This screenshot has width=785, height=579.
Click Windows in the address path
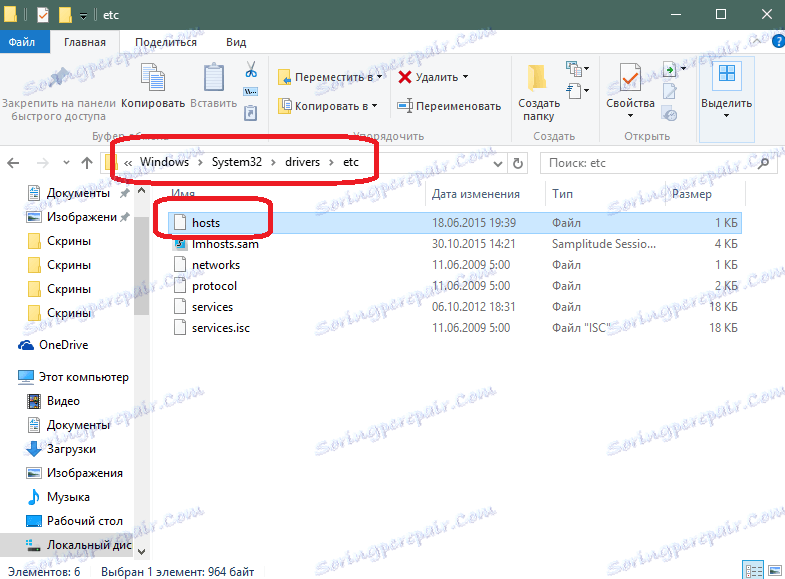pos(164,162)
